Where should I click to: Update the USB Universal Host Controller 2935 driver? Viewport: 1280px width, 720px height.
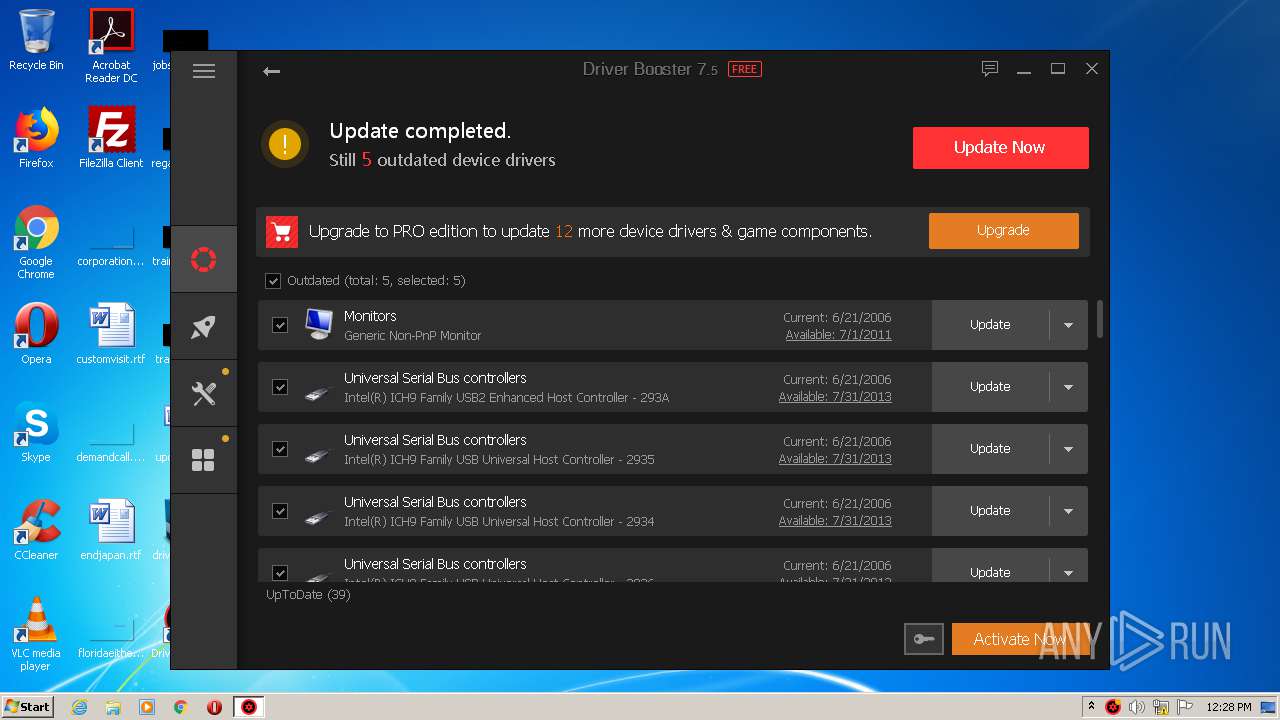[990, 449]
